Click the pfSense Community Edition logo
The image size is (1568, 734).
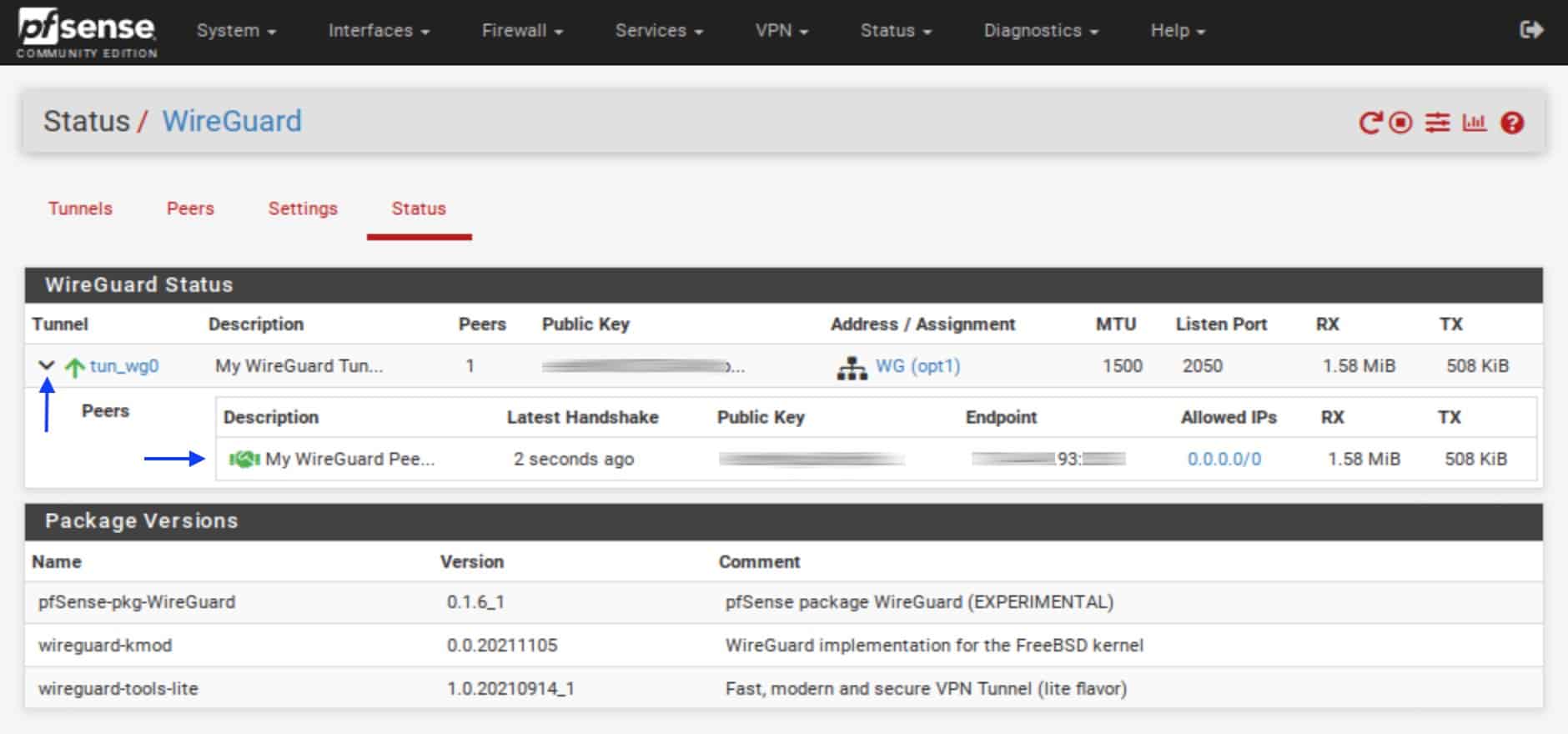click(x=87, y=33)
